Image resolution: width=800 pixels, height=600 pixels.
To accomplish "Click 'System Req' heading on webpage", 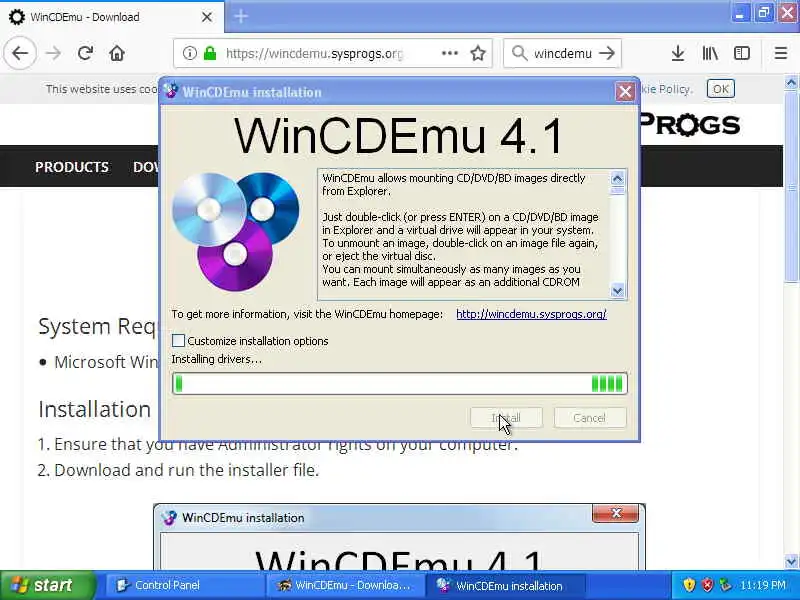I will click(x=97, y=327).
